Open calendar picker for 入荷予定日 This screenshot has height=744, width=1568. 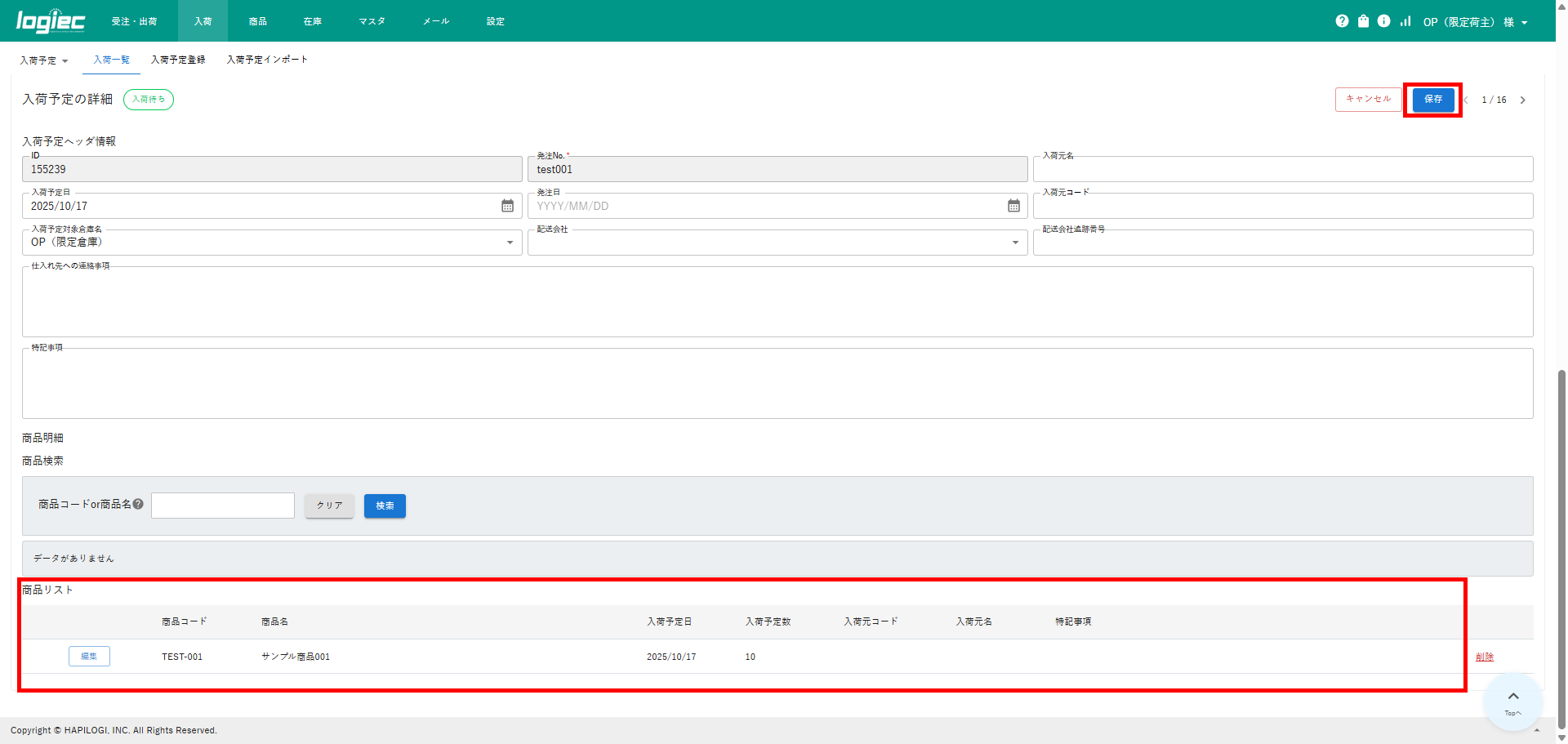coord(507,206)
